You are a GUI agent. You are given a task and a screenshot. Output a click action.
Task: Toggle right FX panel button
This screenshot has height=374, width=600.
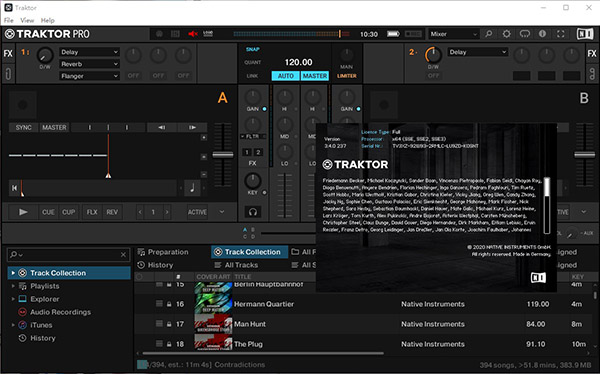[592, 53]
